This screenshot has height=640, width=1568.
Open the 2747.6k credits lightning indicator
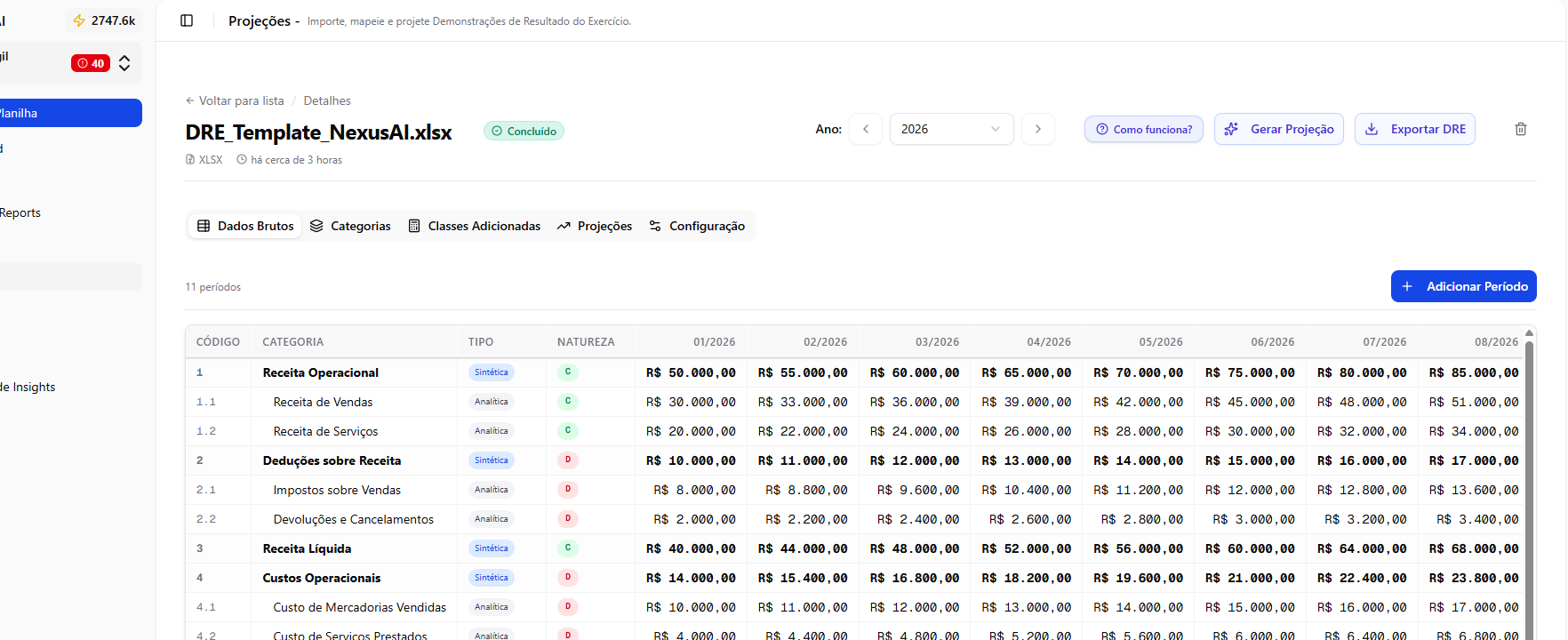105,20
